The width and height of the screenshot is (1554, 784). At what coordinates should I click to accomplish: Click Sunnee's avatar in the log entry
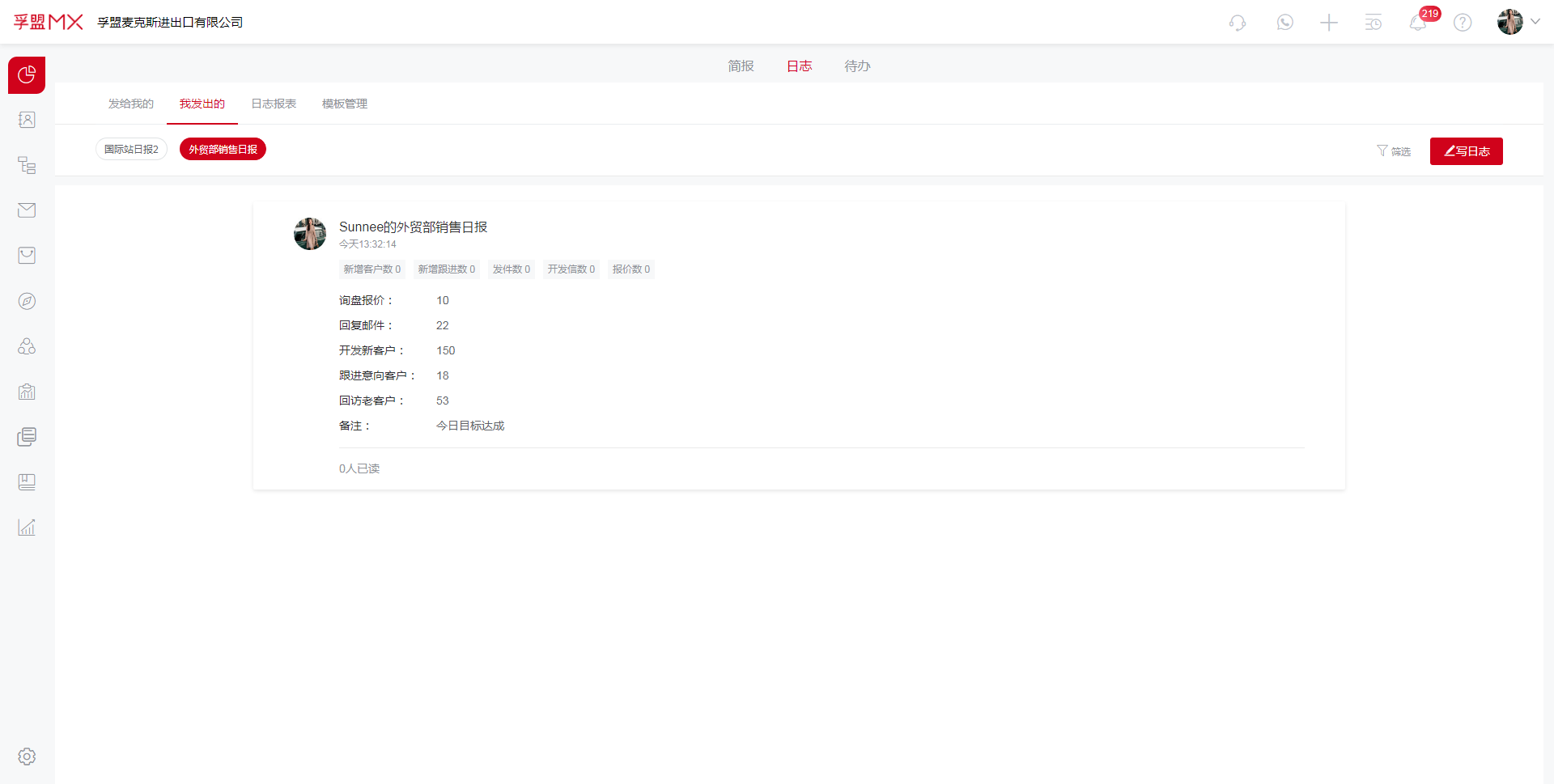pos(310,234)
